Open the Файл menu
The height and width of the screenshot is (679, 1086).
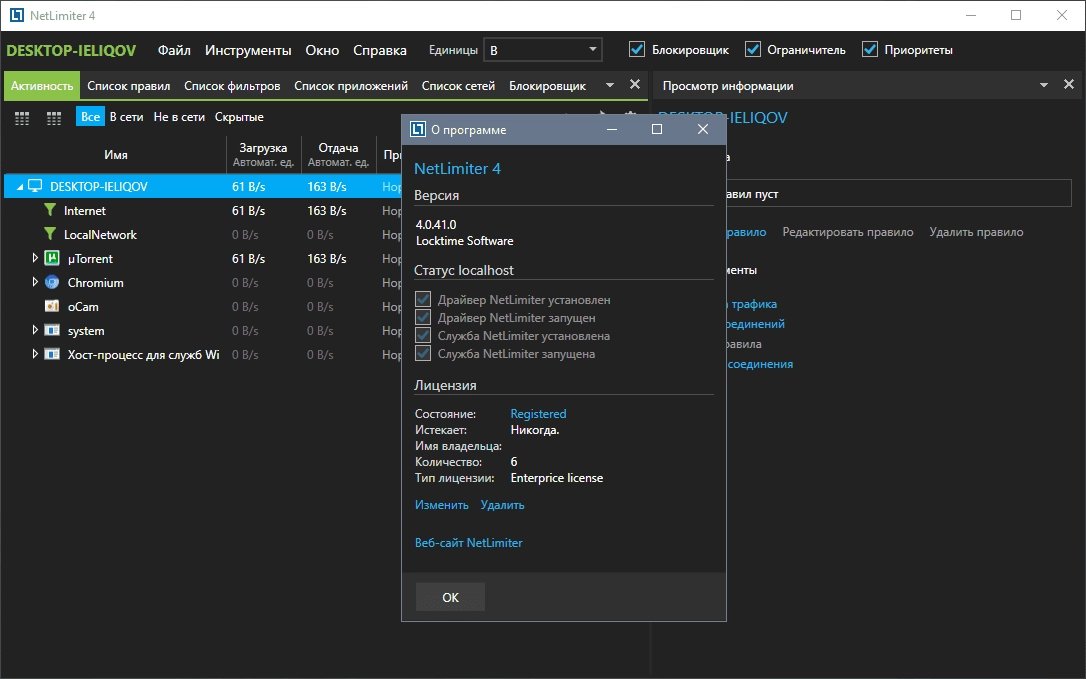(x=174, y=50)
